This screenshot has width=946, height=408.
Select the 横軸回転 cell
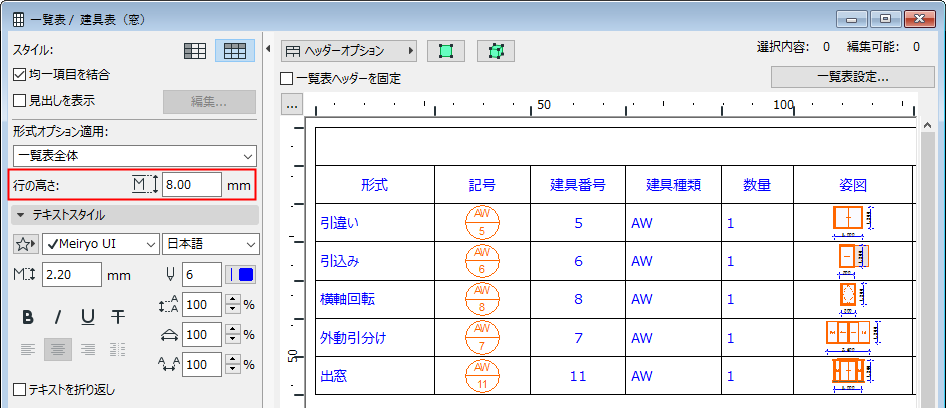click(375, 299)
